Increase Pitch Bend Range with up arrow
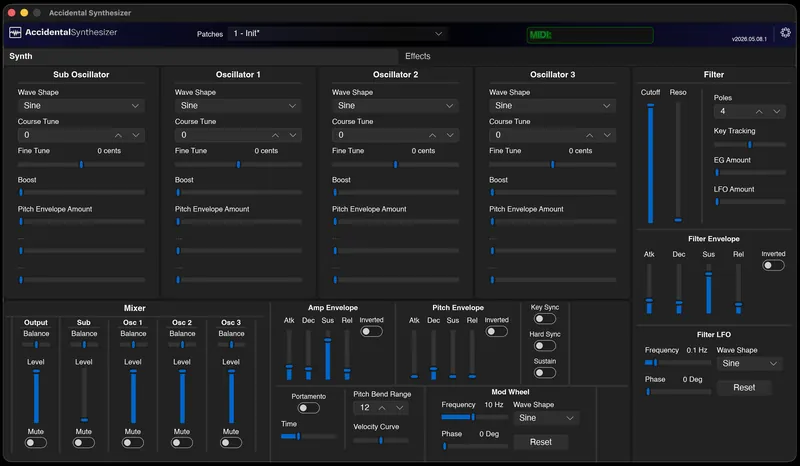800x466 pixels. (382, 407)
